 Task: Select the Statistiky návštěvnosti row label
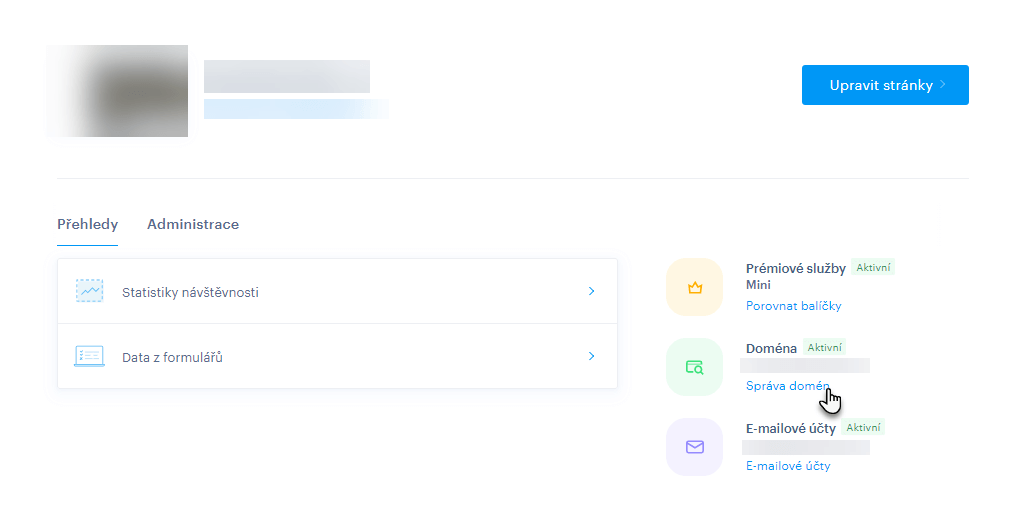click(x=190, y=292)
